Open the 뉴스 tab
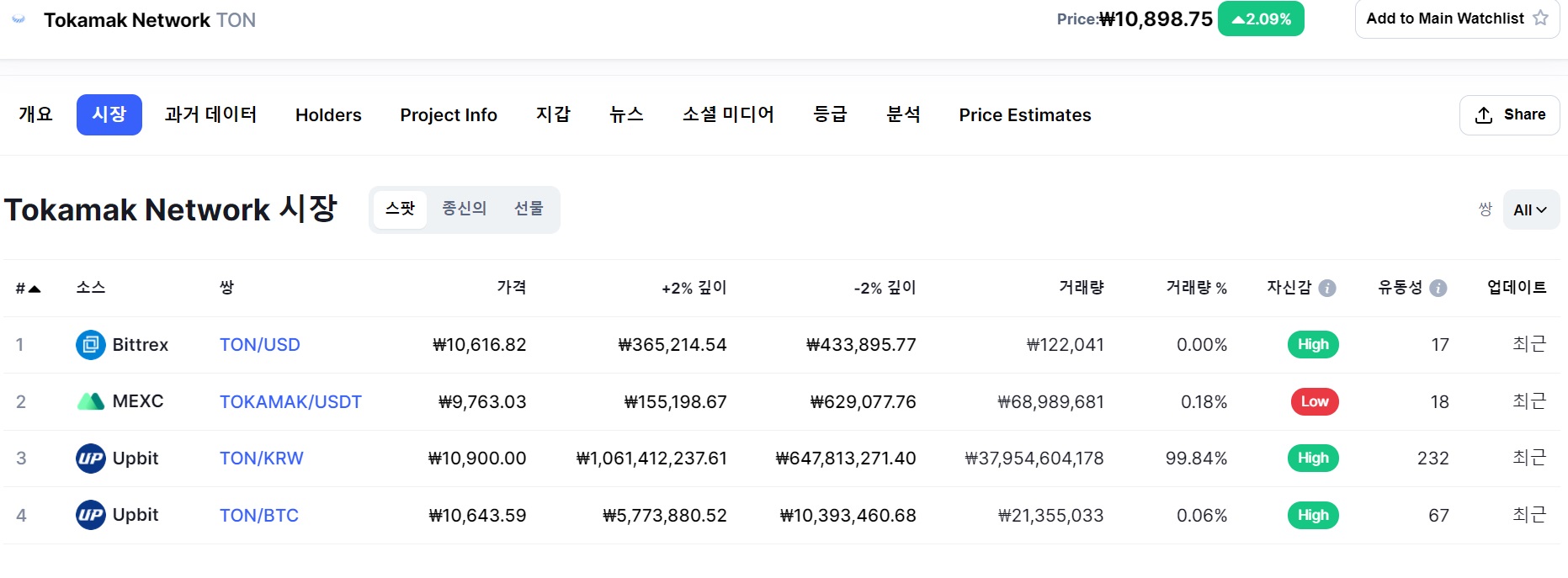Image resolution: width=1568 pixels, height=578 pixels. coord(626,114)
